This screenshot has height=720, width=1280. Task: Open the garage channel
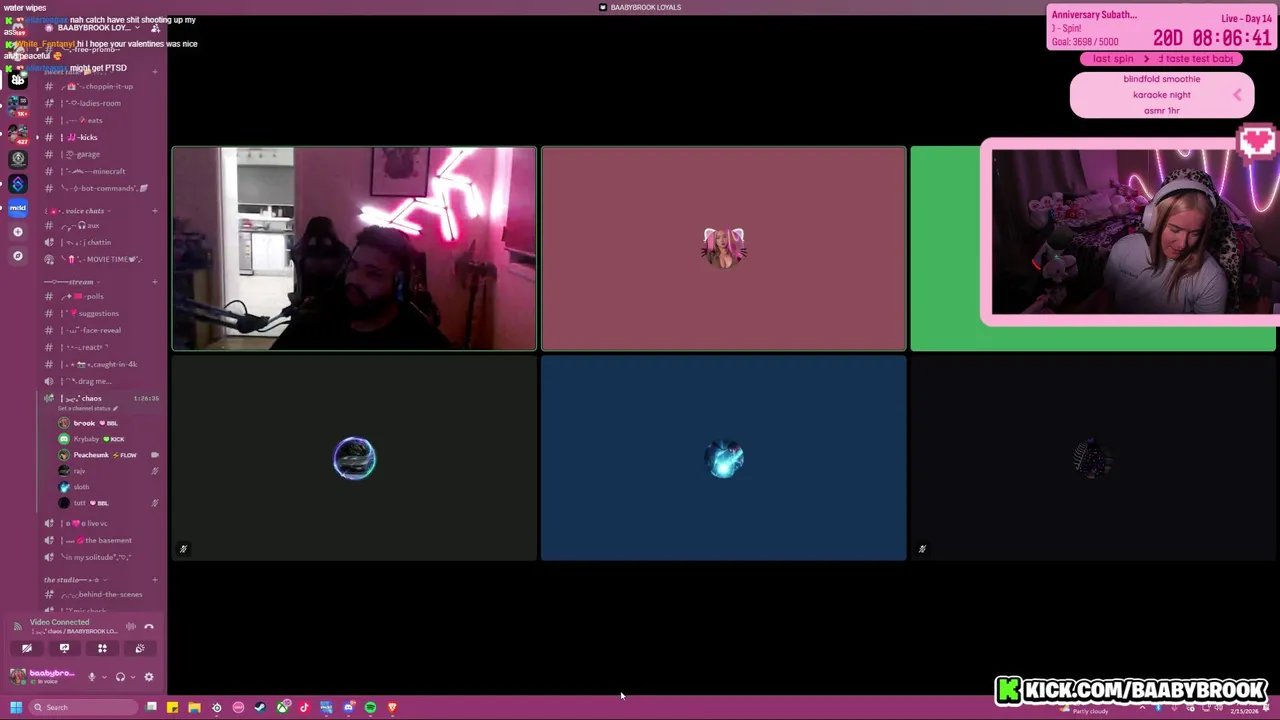click(x=100, y=154)
